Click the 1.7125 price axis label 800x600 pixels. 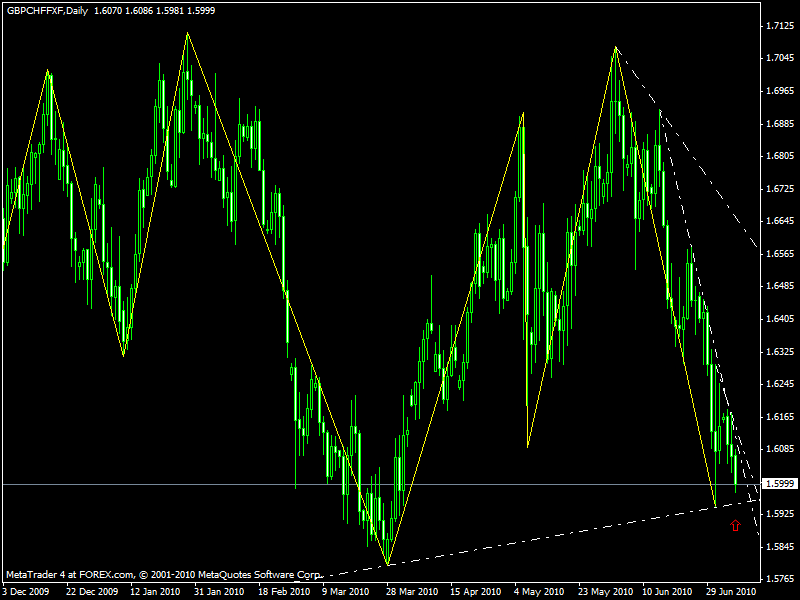point(779,25)
